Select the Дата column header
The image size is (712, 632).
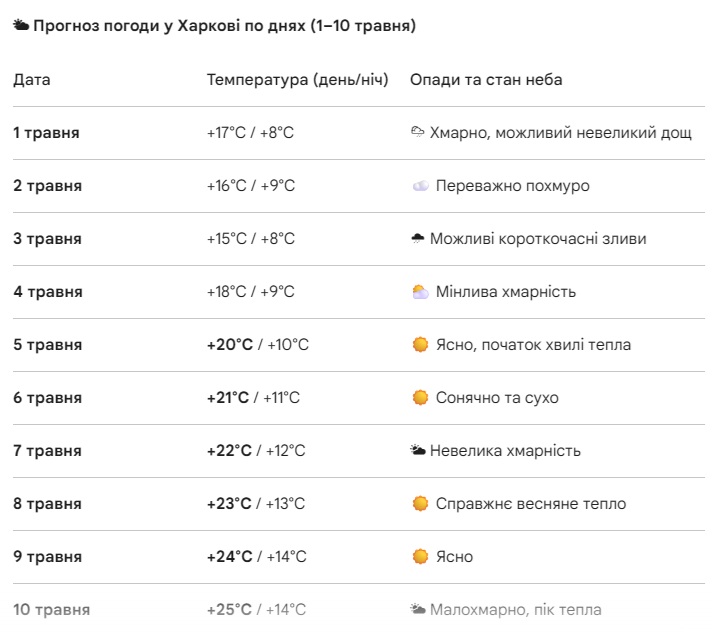click(x=32, y=80)
